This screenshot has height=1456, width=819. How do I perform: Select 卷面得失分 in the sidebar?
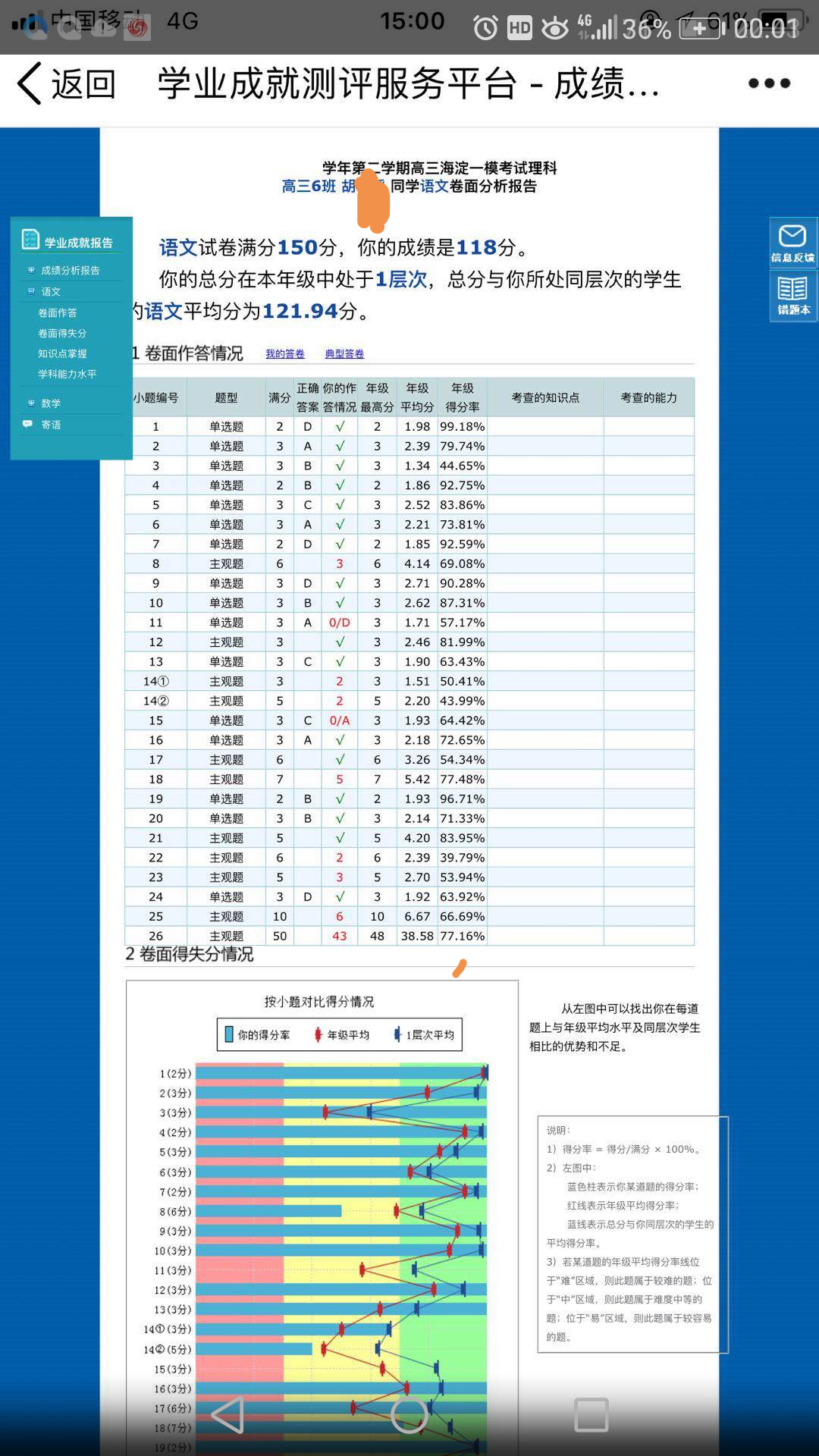(62, 333)
